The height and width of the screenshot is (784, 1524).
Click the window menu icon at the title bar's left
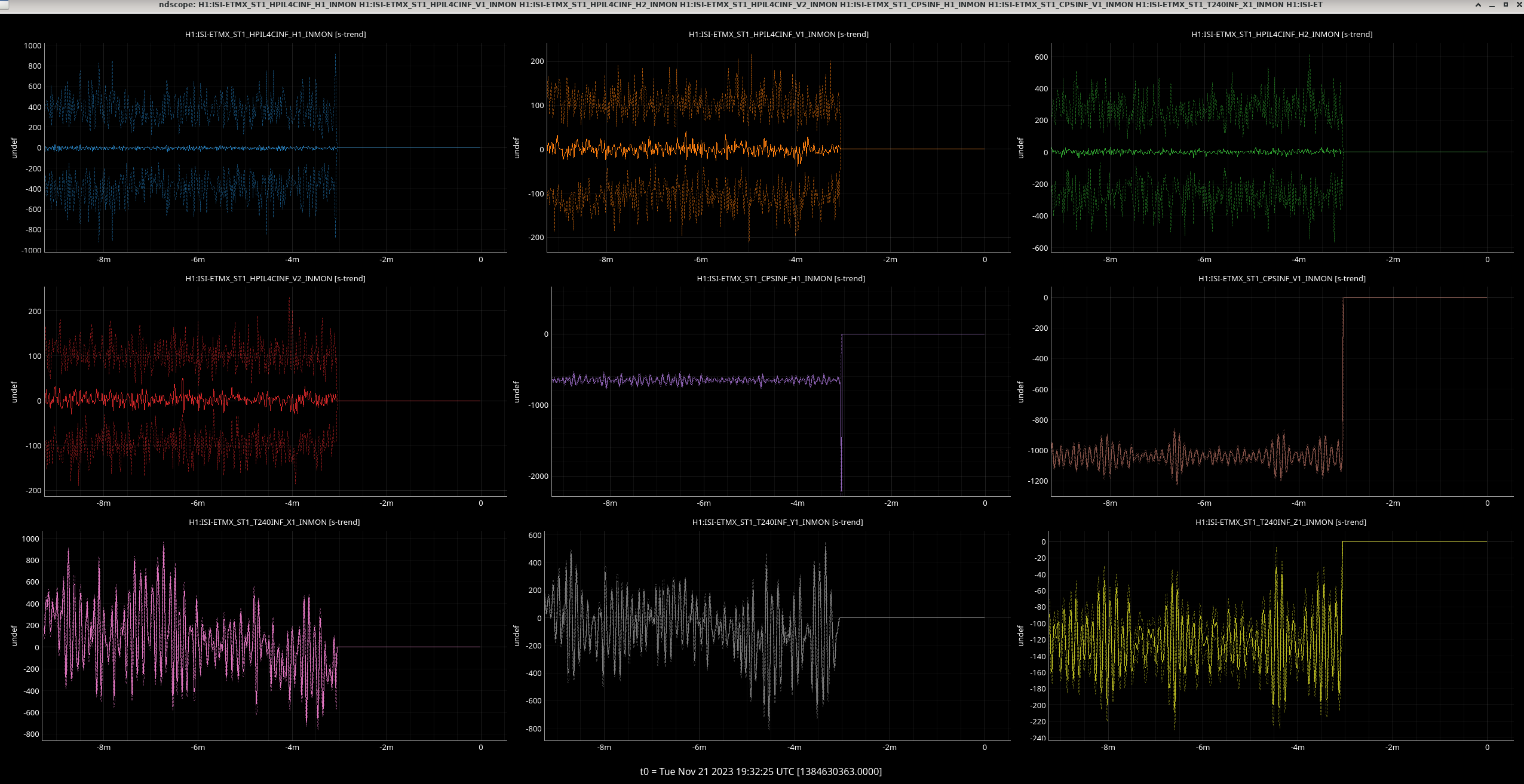(4, 4)
